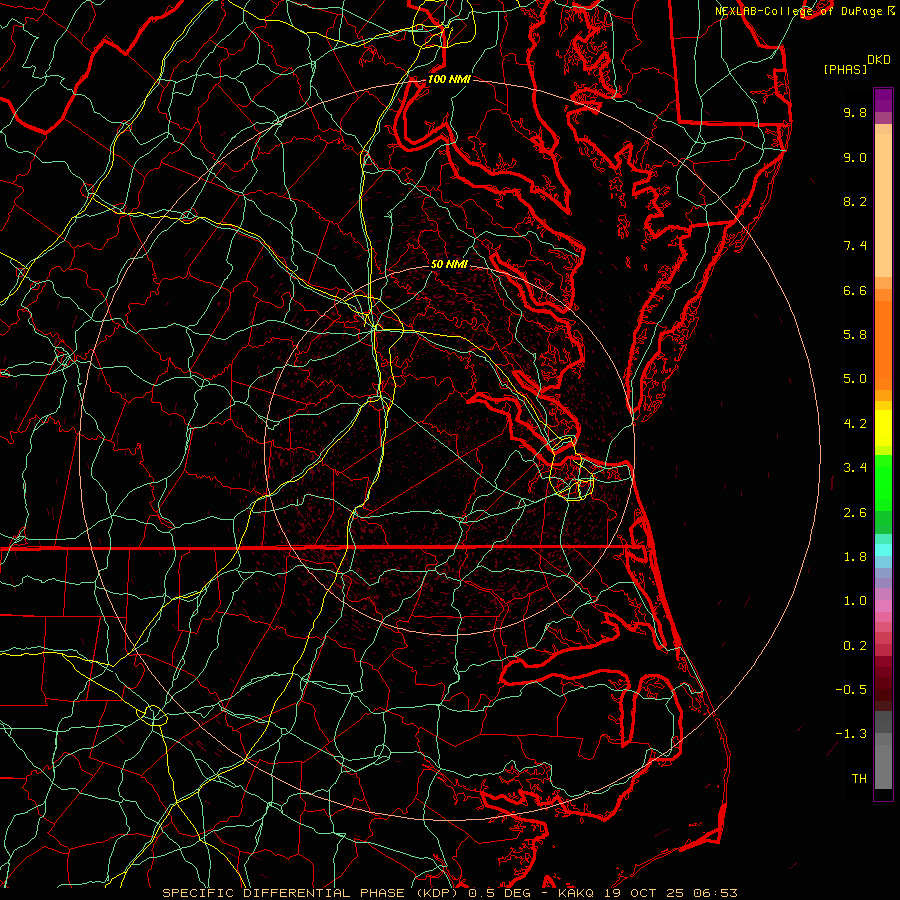Image resolution: width=900 pixels, height=900 pixels.
Task: Click the 6.6 scale value
Action: (855, 290)
